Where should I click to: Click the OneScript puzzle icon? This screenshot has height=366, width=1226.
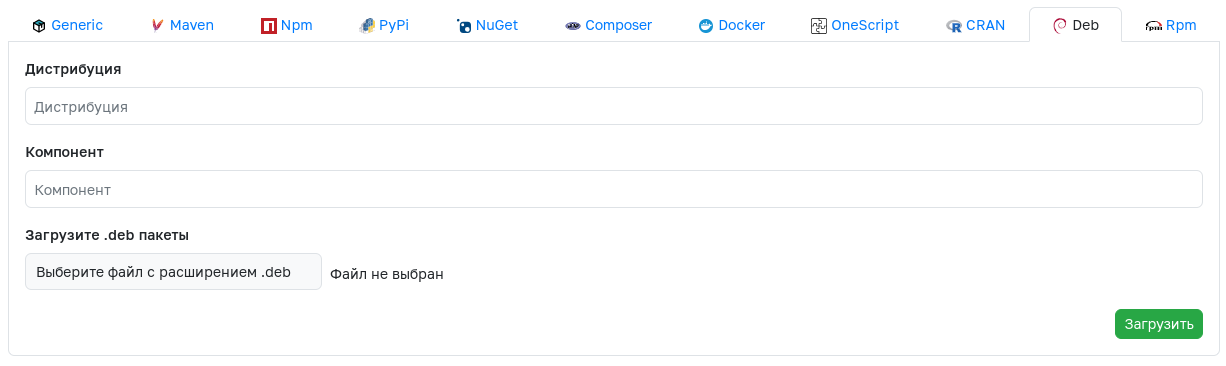(819, 26)
